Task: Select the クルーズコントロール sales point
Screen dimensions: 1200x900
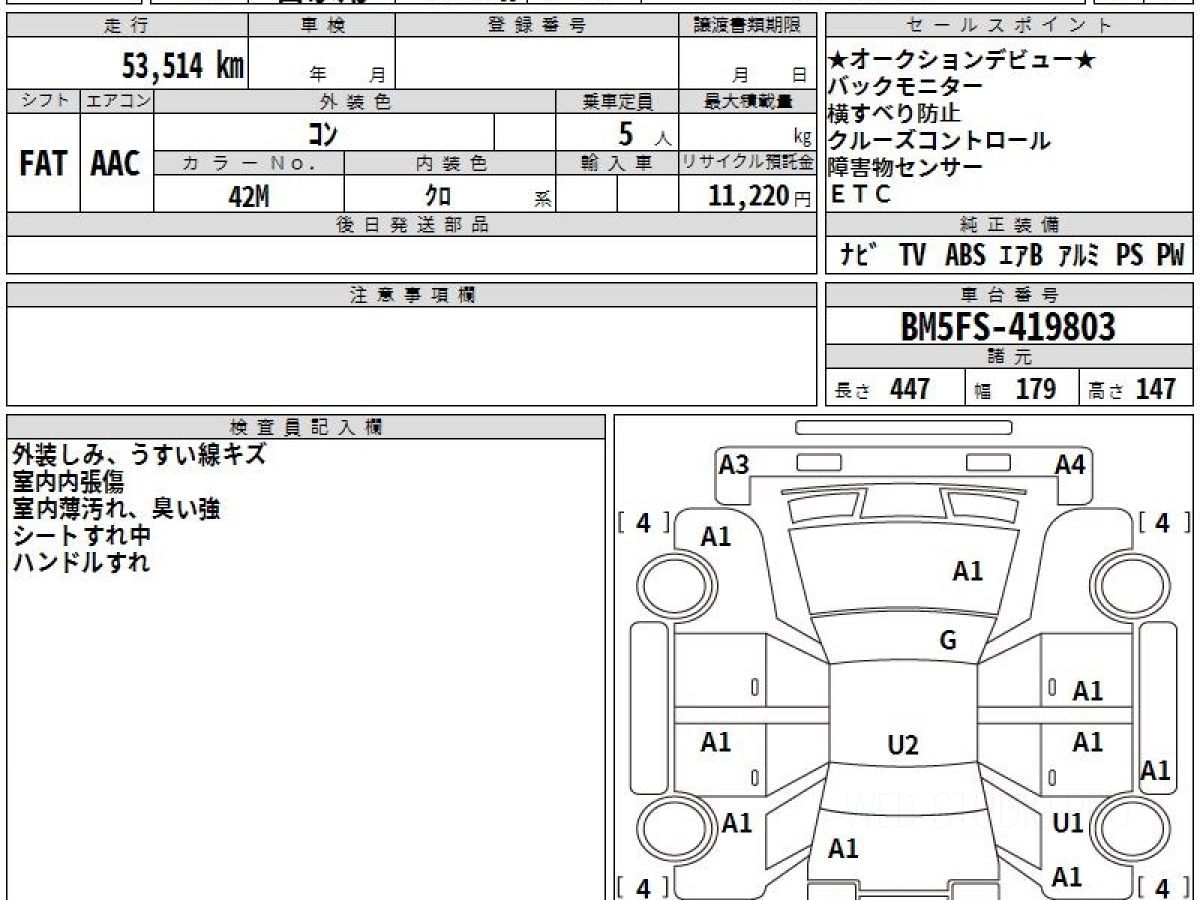Action: pyautogui.click(x=939, y=141)
